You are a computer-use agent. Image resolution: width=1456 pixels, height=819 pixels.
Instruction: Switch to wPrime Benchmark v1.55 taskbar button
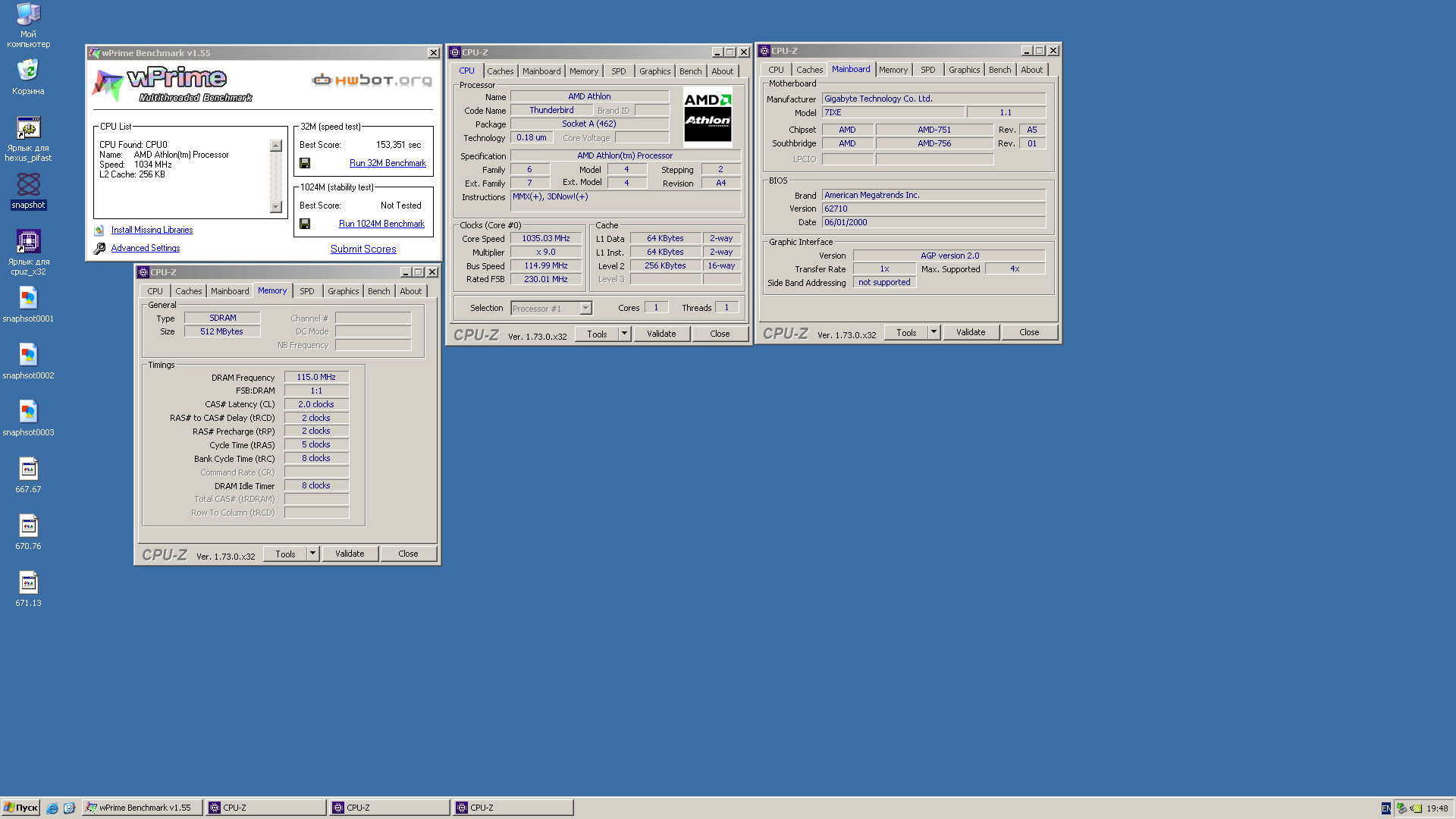tap(143, 808)
